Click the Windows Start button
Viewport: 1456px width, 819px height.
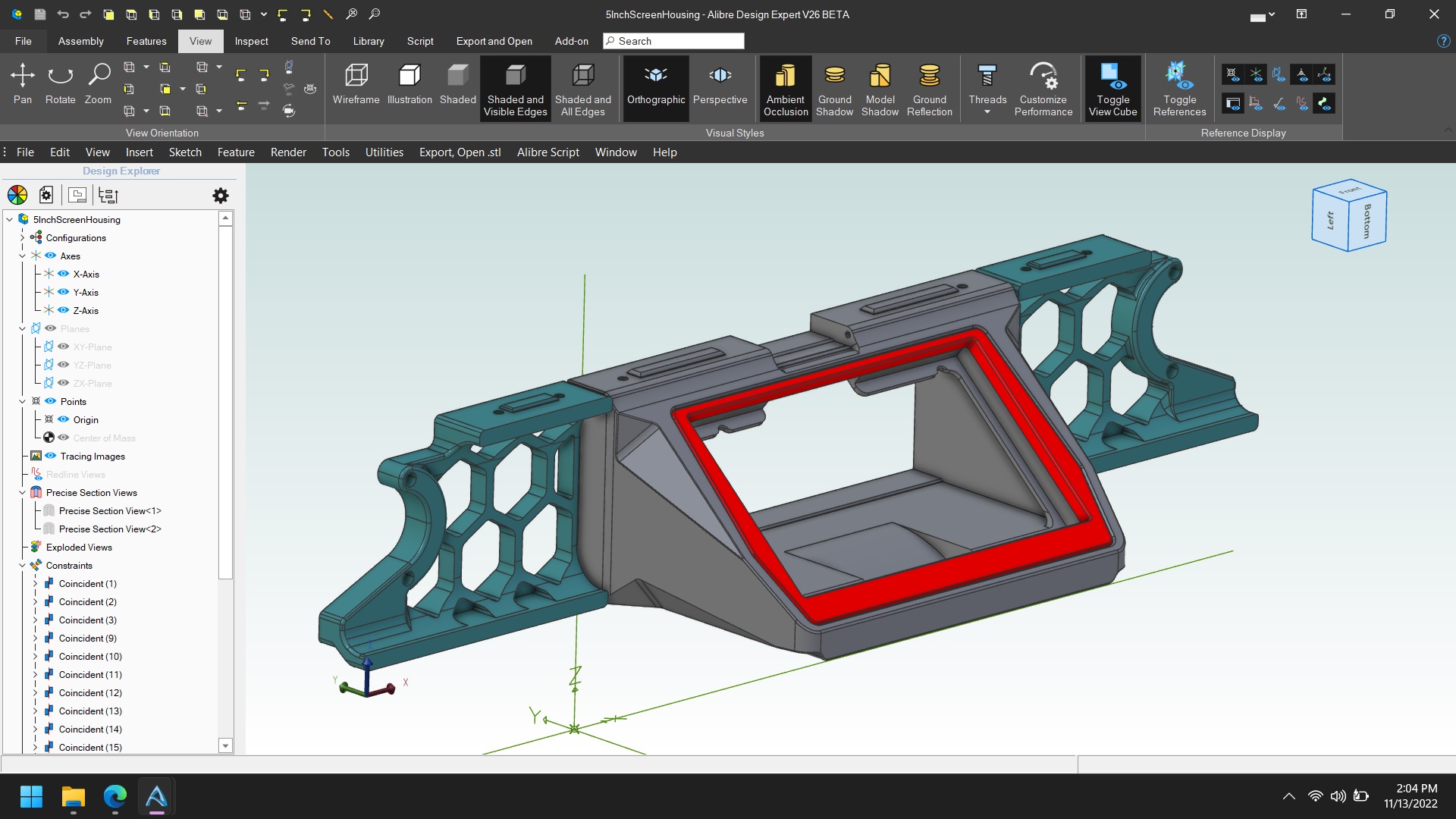31,797
